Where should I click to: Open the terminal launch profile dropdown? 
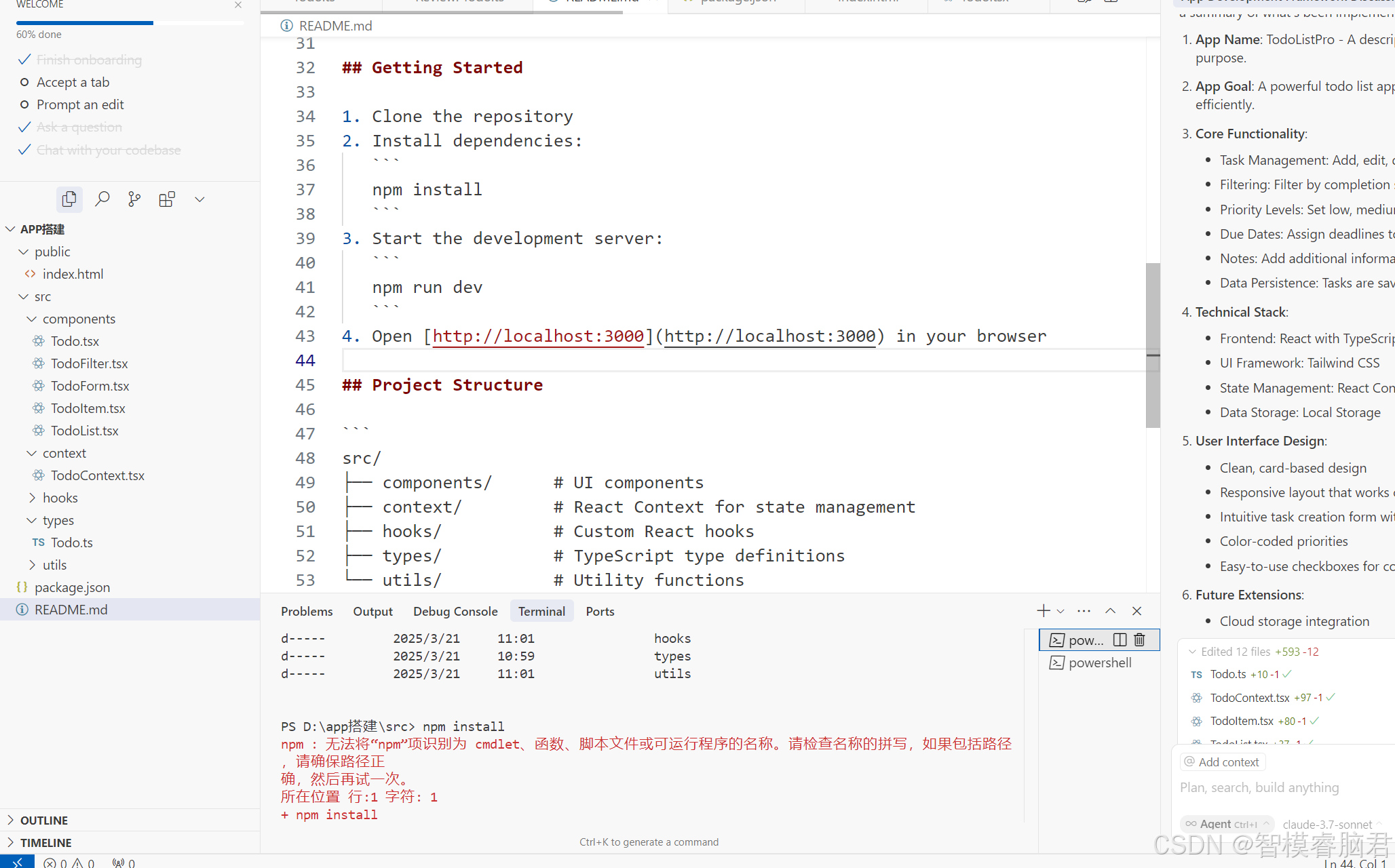[1060, 611]
